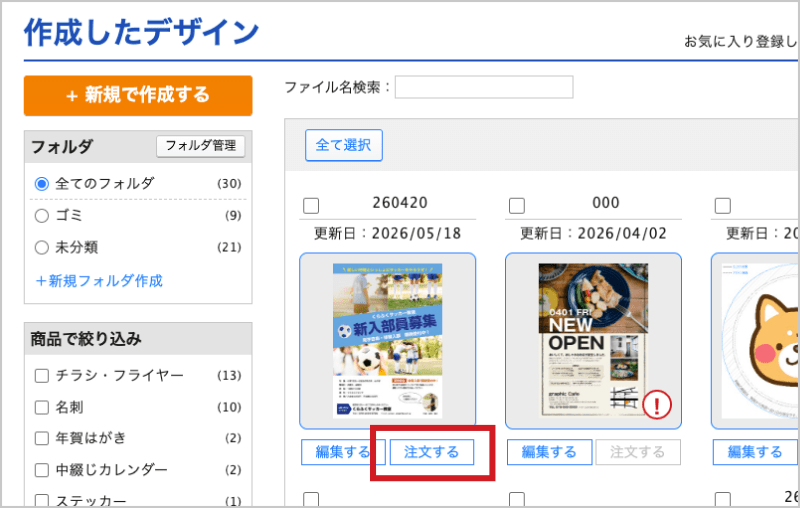
Task: Click 編集する under design 260420
Action: pos(341,452)
